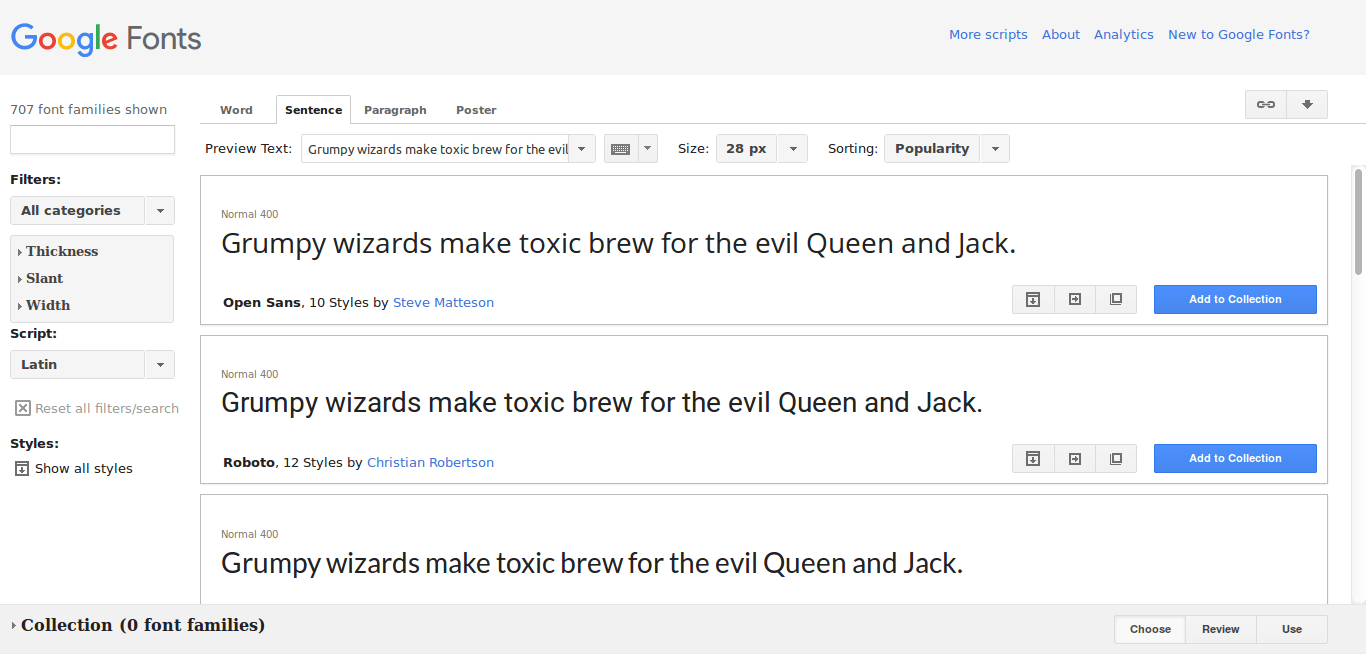Switch to the Poster tab

pos(476,110)
